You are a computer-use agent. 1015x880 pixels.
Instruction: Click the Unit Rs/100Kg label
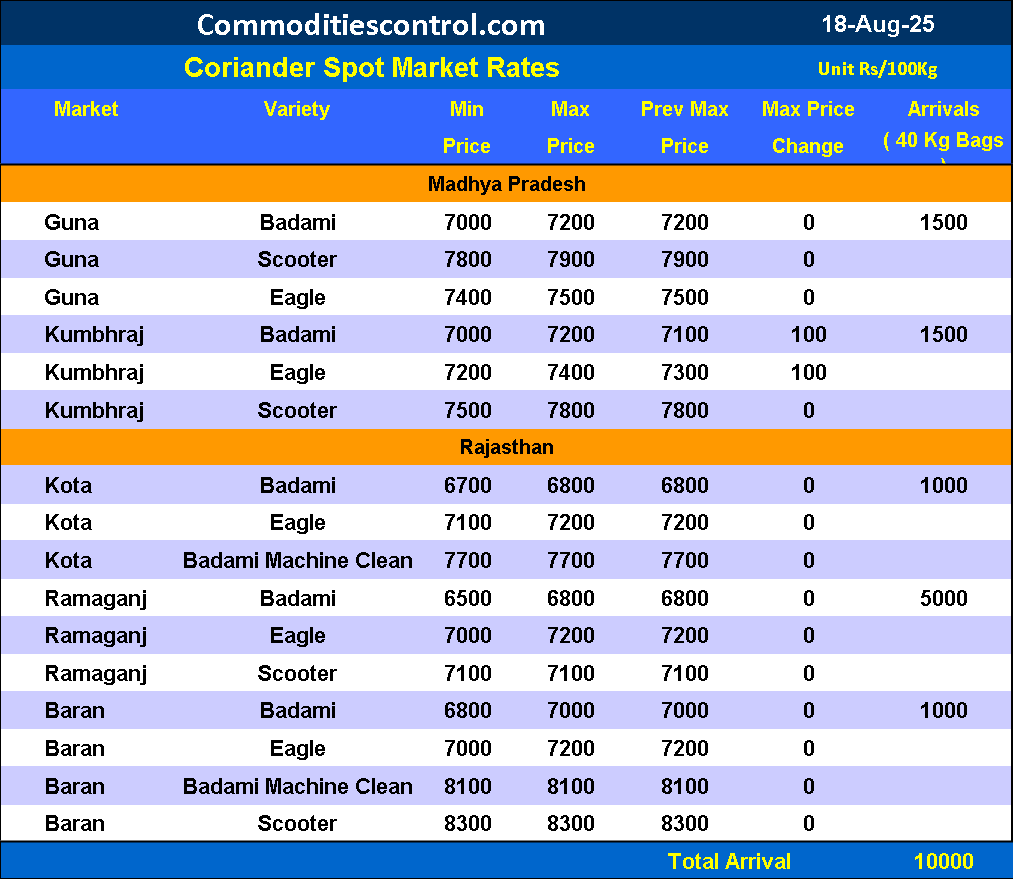(876, 69)
